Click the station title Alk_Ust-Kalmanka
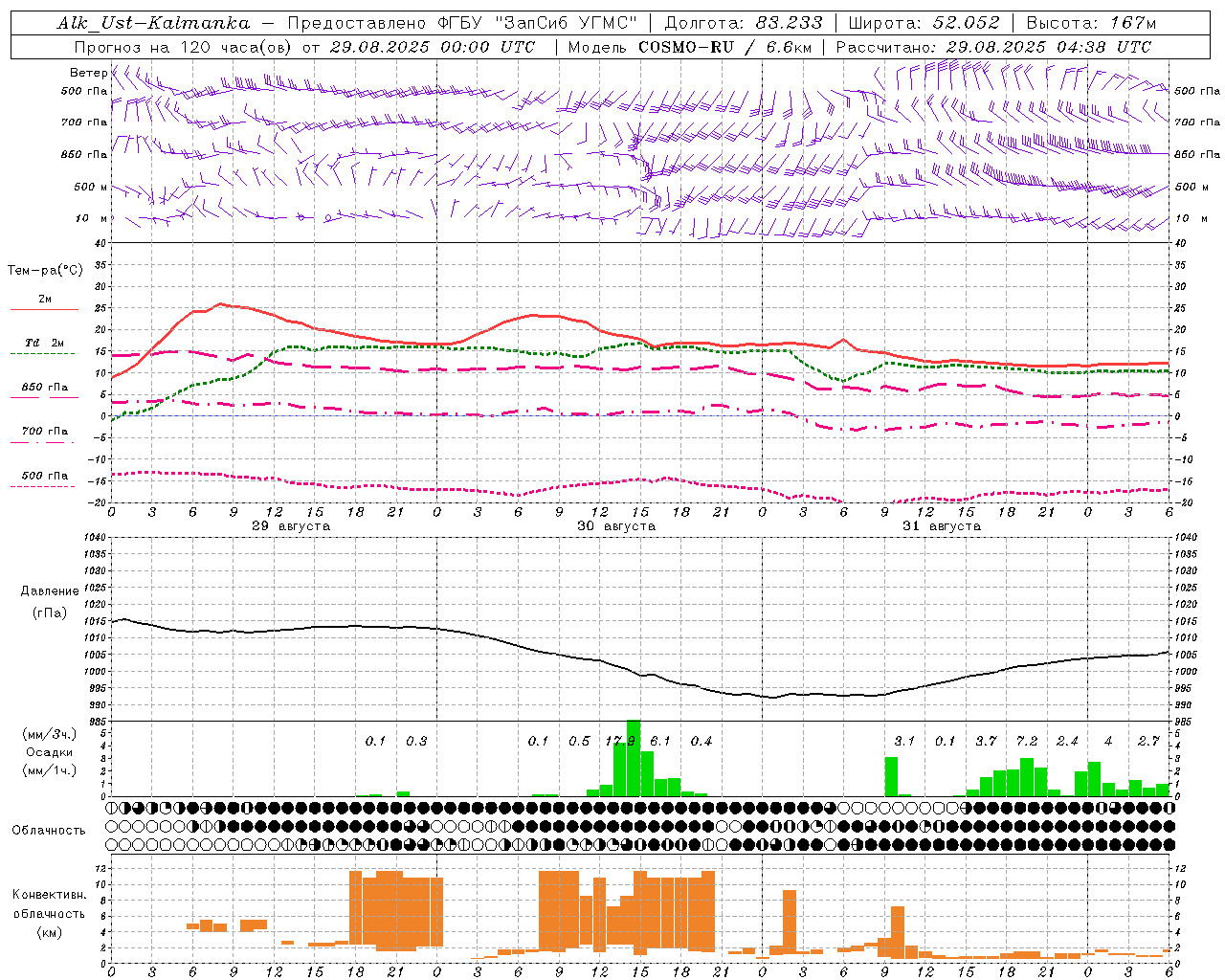Viewport: 1225px width, 980px height. [154, 23]
